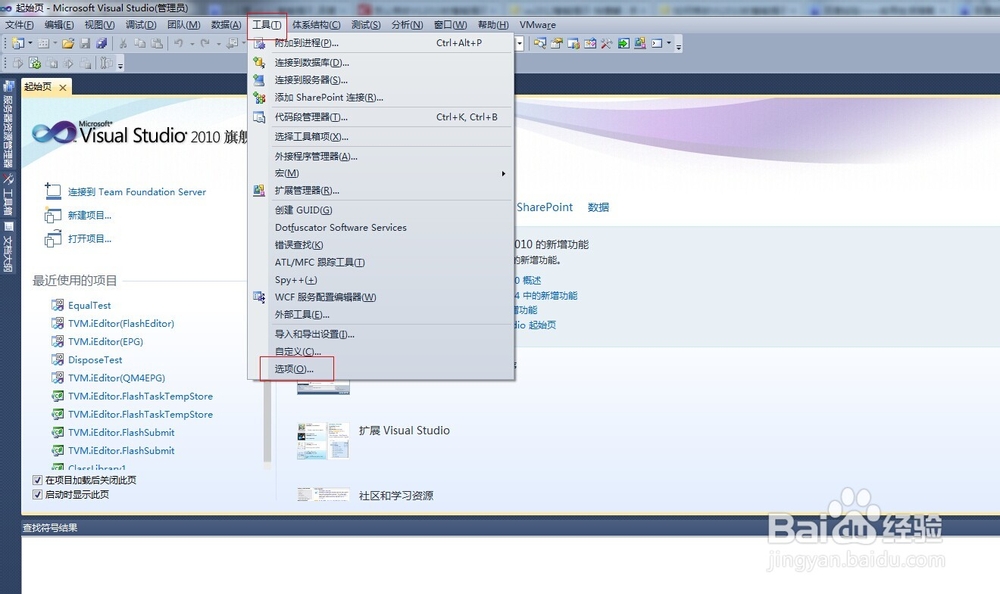Switch to the SharePoint start page tab
Image resolution: width=1000 pixels, height=594 pixels.
point(545,207)
